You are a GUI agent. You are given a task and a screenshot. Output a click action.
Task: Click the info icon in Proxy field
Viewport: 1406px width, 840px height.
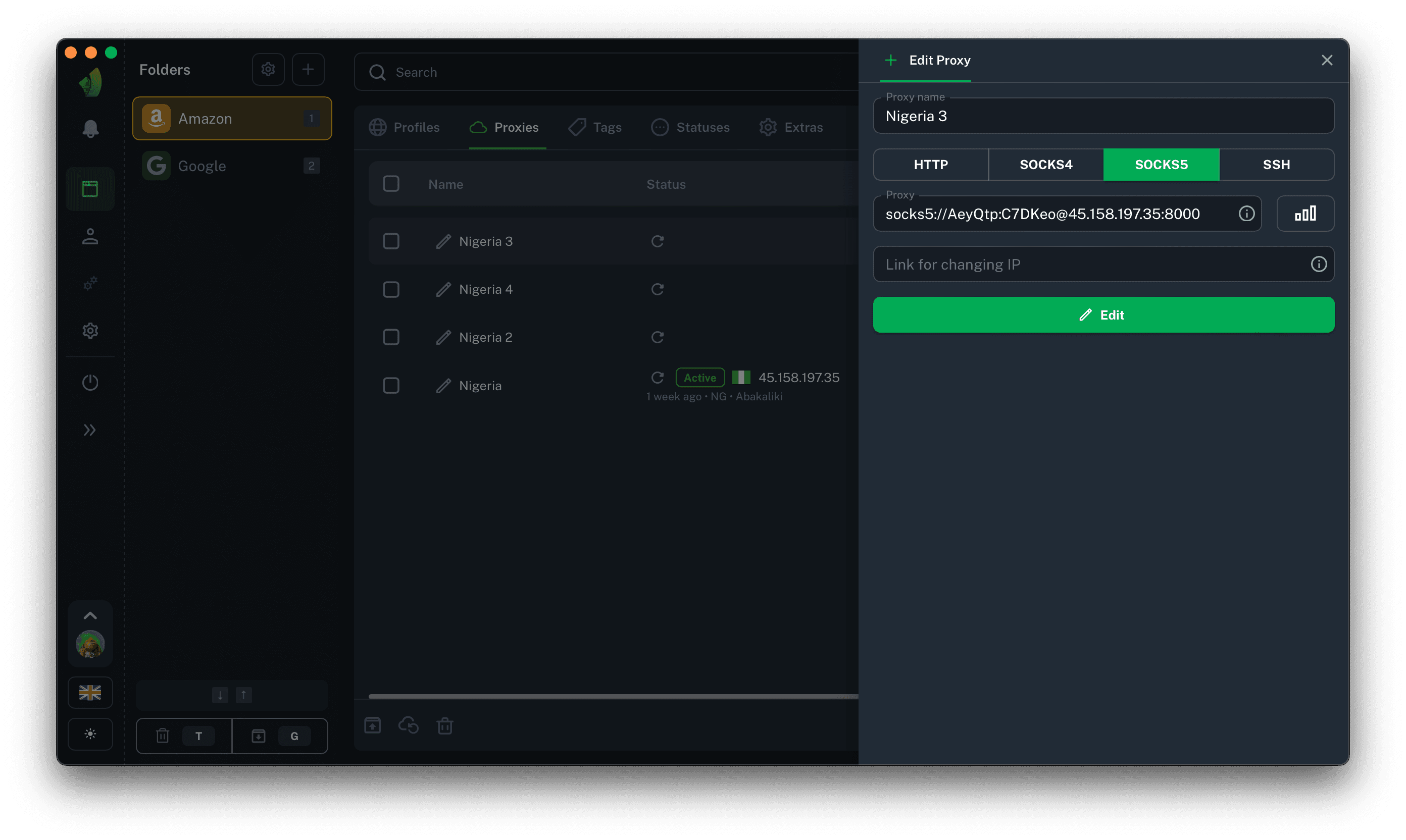pos(1246,214)
